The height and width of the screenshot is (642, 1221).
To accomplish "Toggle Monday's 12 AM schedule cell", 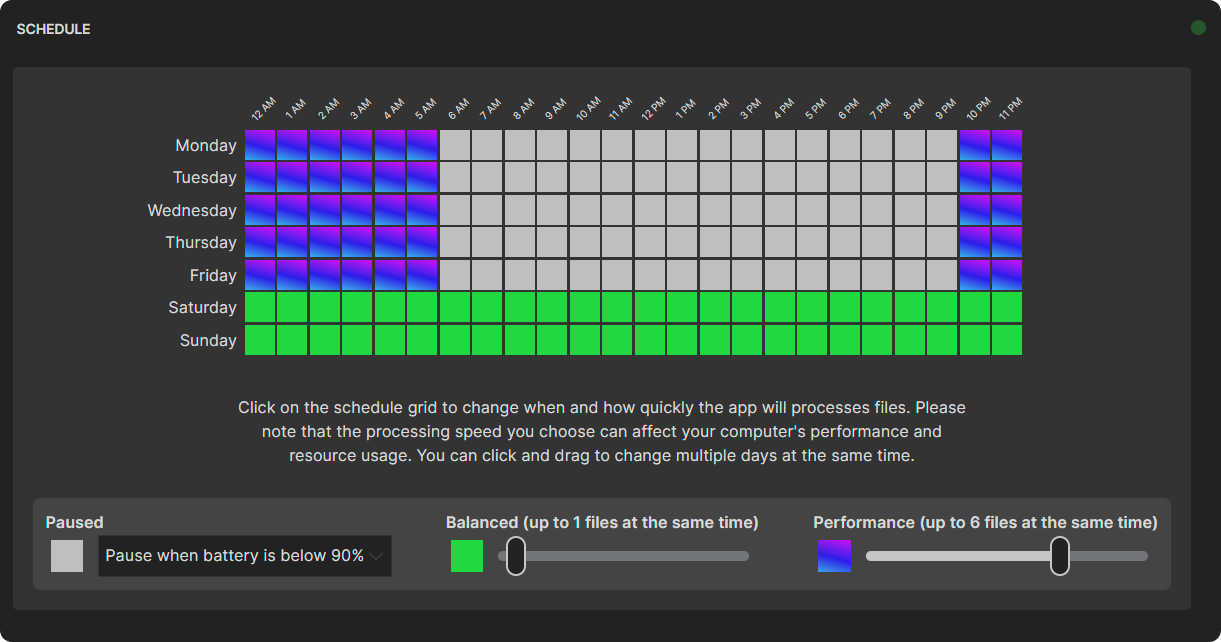I will (x=260, y=145).
